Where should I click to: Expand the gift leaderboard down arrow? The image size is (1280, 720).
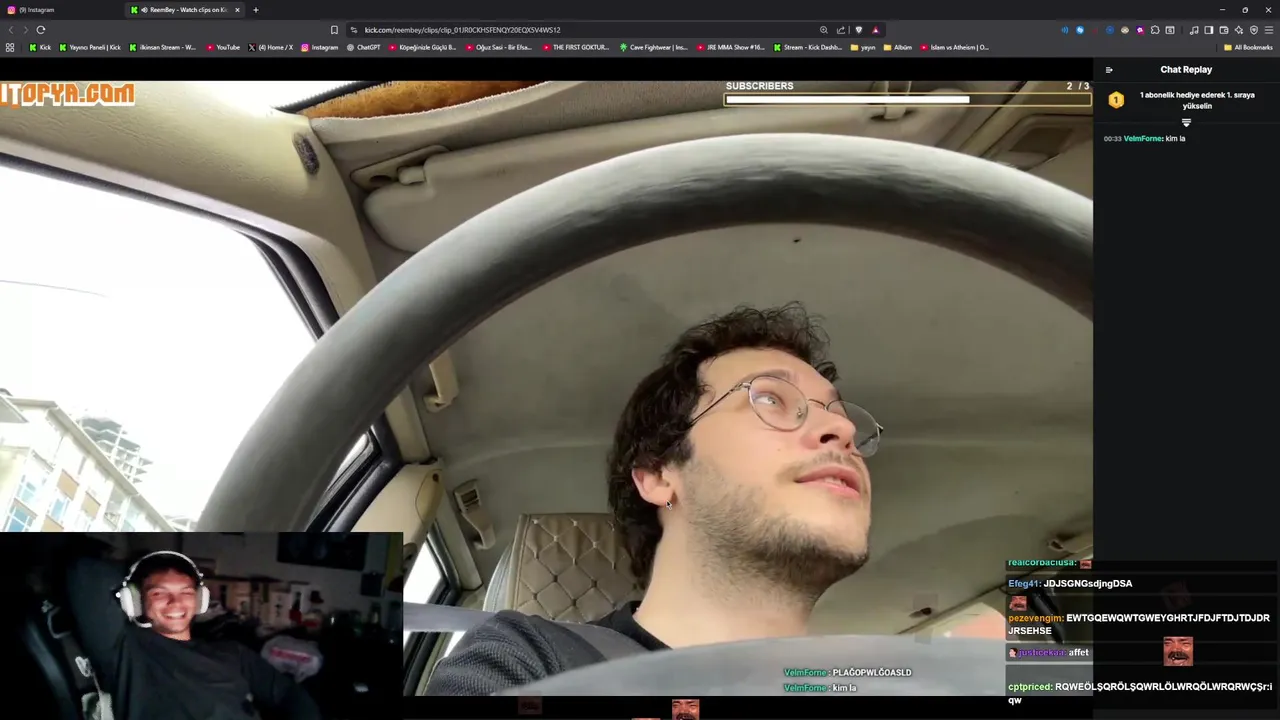pos(1186,123)
